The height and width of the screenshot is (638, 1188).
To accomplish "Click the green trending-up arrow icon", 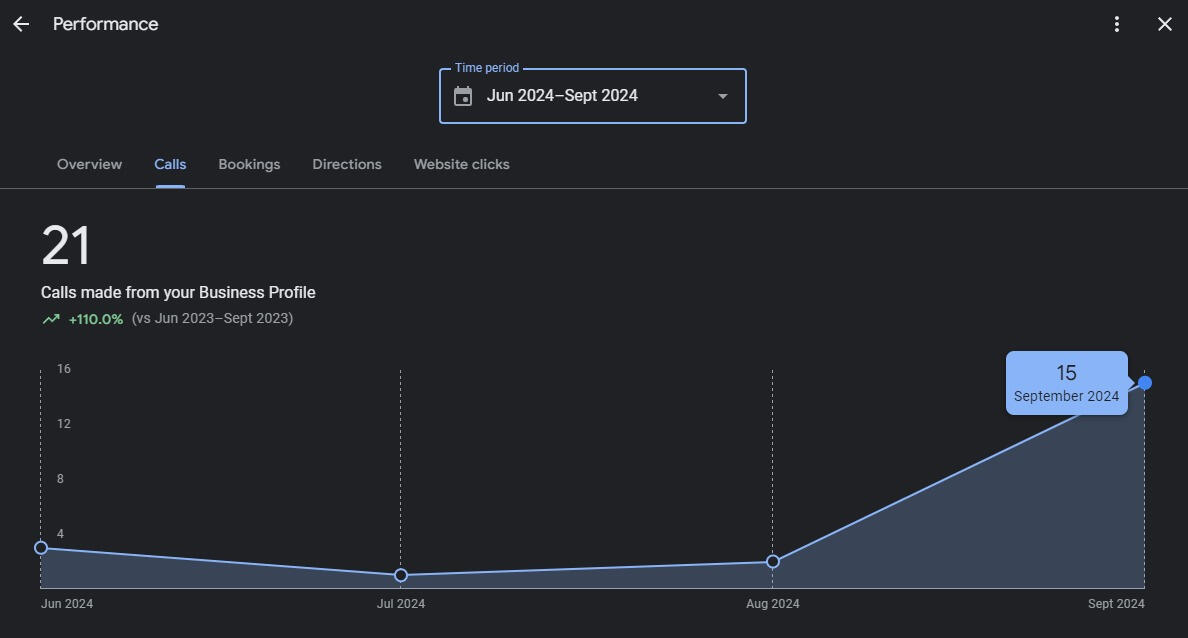I will click(x=51, y=319).
